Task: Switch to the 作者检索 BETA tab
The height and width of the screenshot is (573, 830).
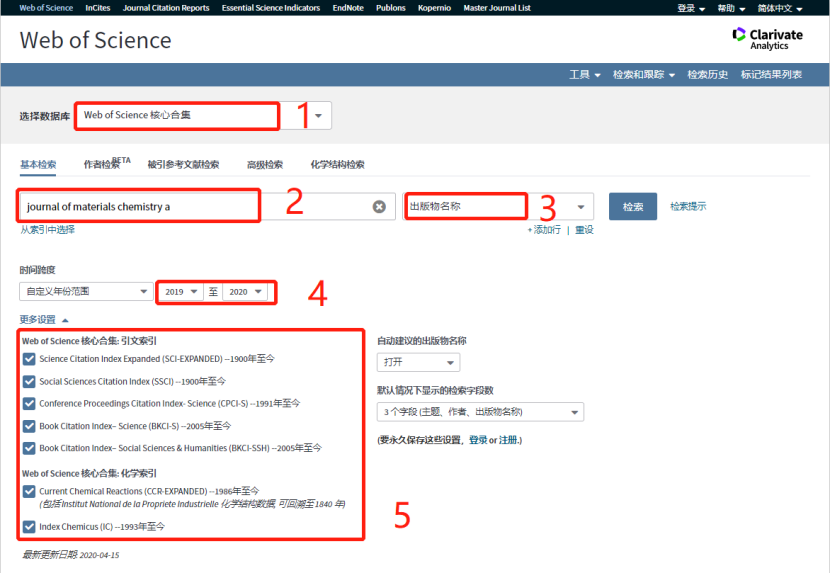Action: point(107,164)
